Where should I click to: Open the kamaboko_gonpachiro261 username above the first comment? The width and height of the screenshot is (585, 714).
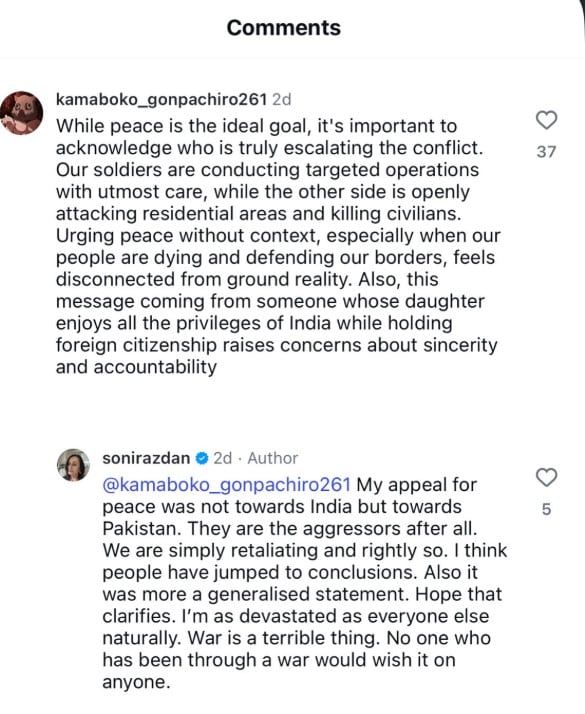[161, 99]
